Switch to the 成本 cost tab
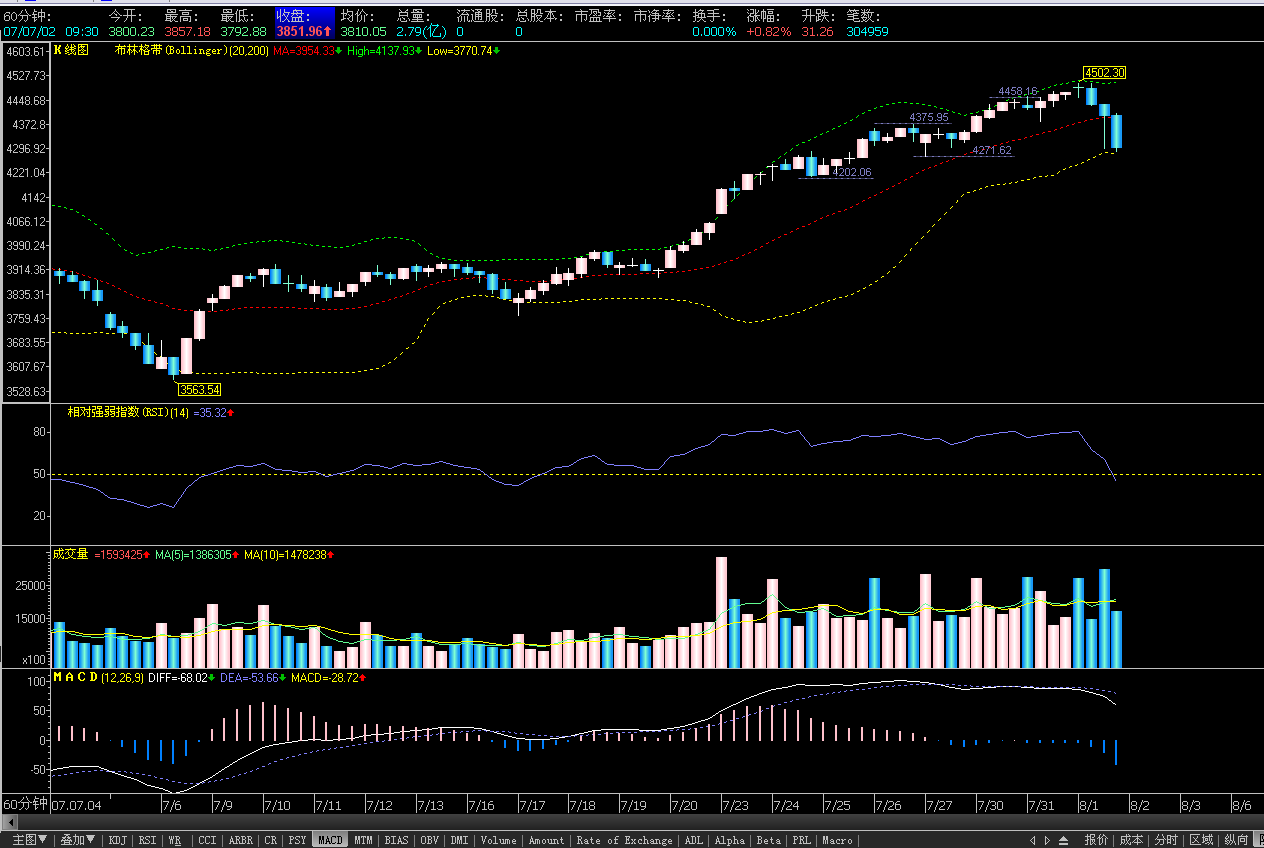This screenshot has height=848, width=1264. tap(1131, 841)
